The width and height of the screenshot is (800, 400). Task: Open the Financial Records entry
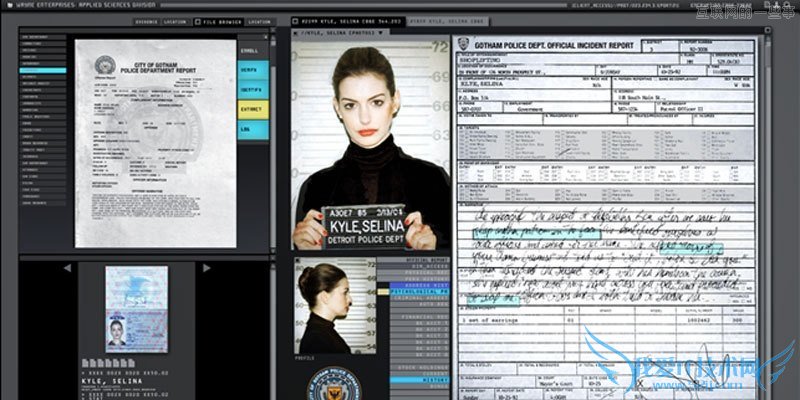(419, 317)
